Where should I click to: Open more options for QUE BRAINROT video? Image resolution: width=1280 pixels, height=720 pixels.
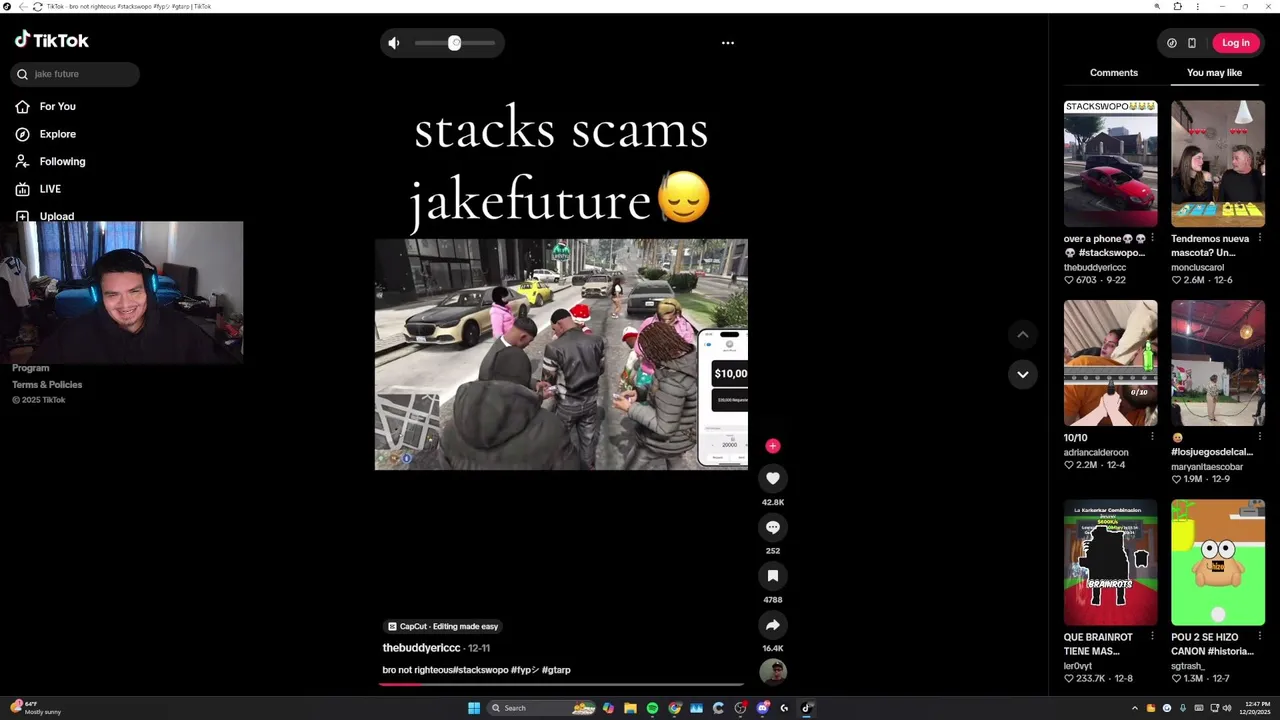pyautogui.click(x=1152, y=636)
